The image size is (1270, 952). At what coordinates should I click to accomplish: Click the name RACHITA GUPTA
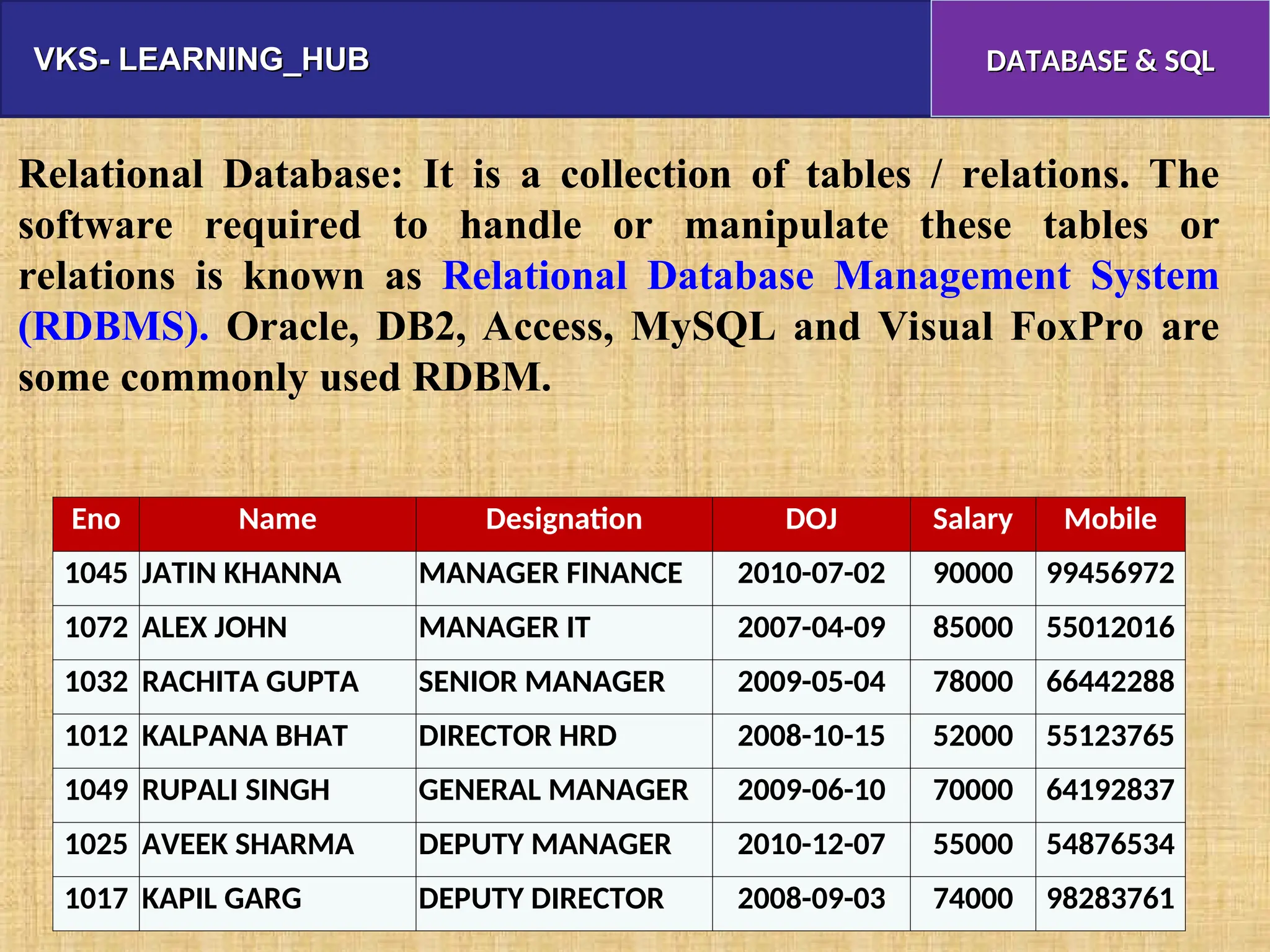[x=250, y=682]
